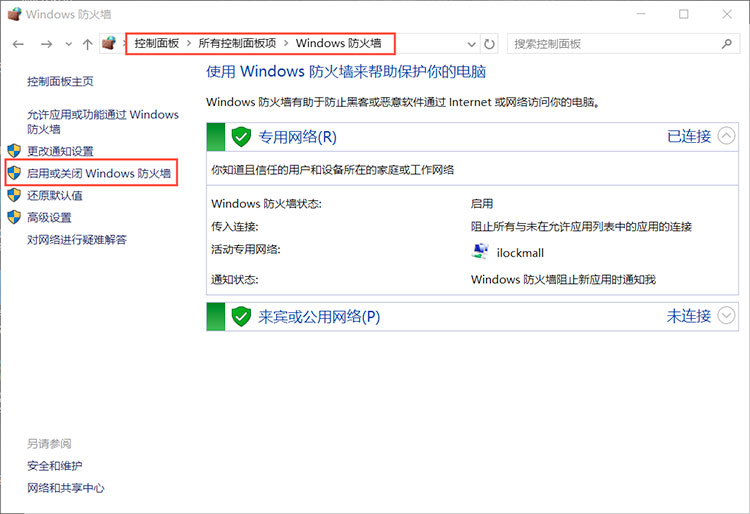750x514 pixels.
Task: Collapse the 专用网络(R) section chevron
Action: point(726,136)
